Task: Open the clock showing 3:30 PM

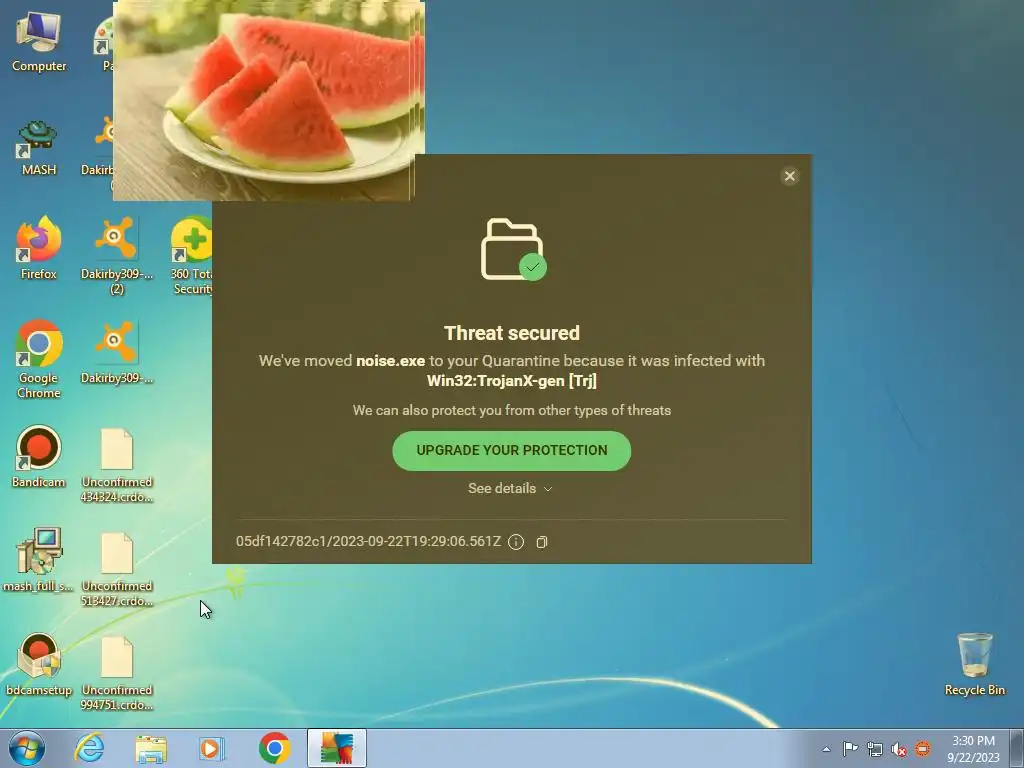Action: (x=973, y=748)
